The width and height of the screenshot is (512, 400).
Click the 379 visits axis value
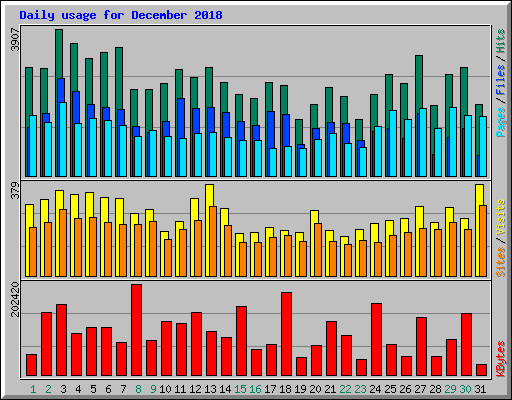[x=15, y=190]
